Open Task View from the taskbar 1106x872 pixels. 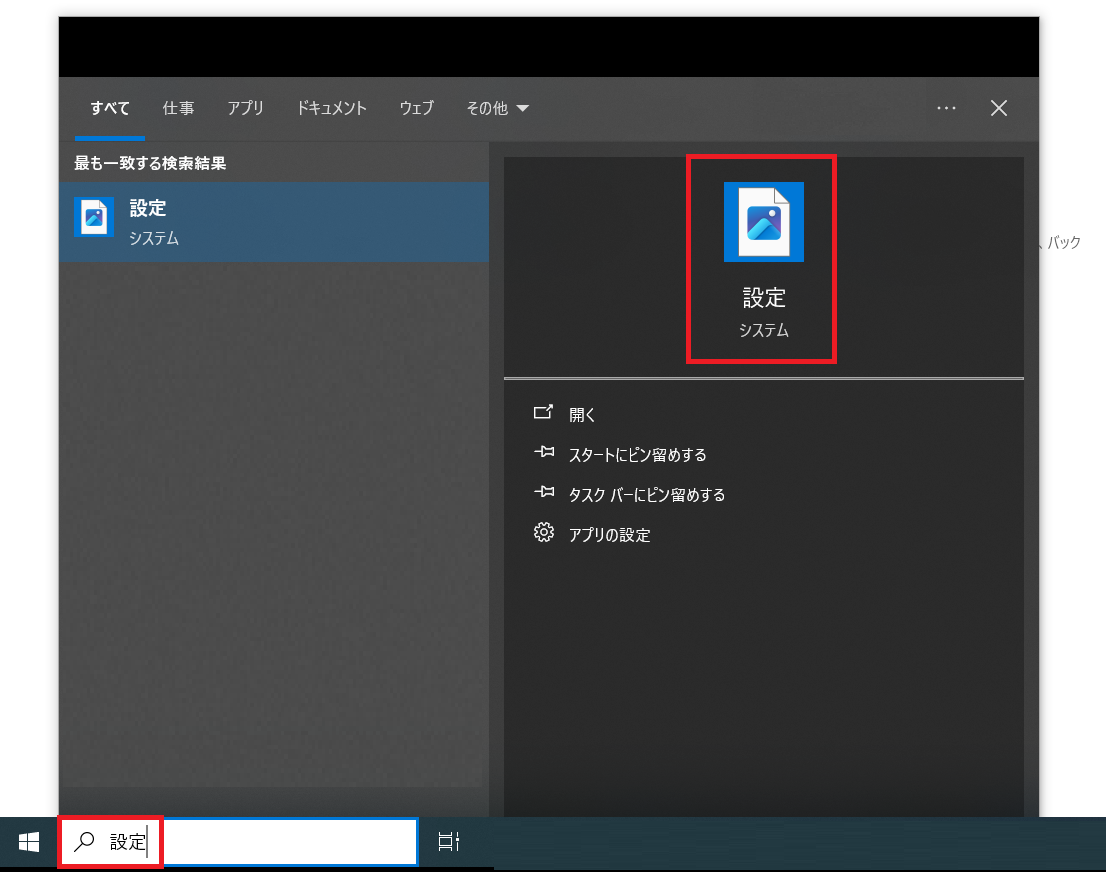coord(449,841)
